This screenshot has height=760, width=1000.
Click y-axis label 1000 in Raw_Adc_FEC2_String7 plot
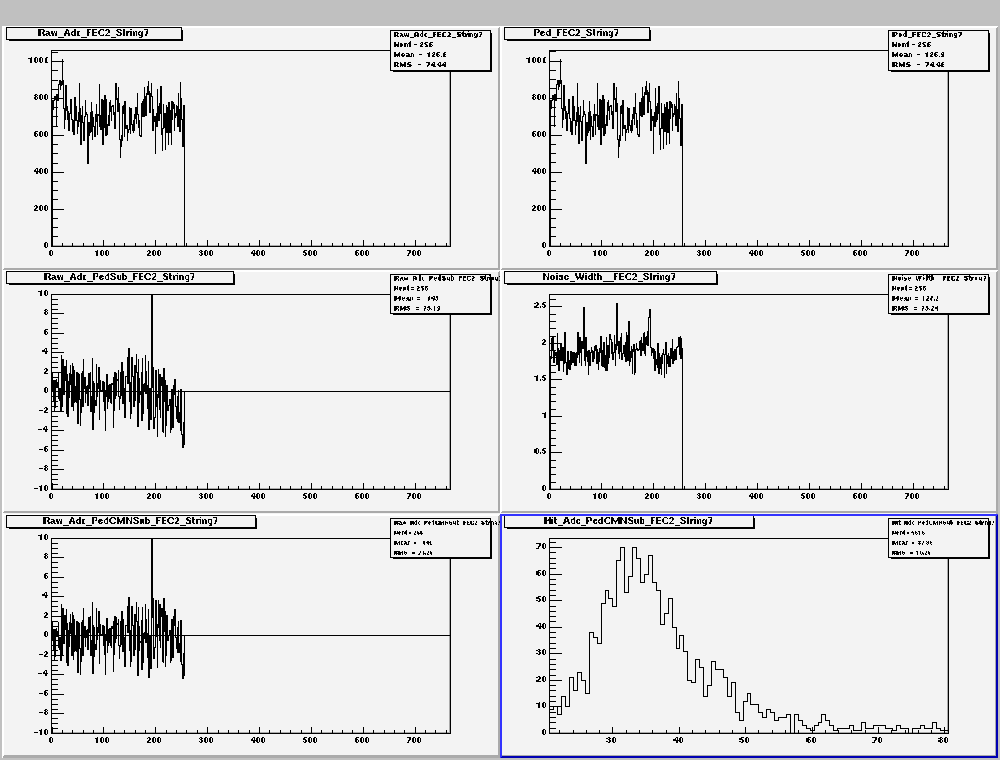tap(38, 61)
